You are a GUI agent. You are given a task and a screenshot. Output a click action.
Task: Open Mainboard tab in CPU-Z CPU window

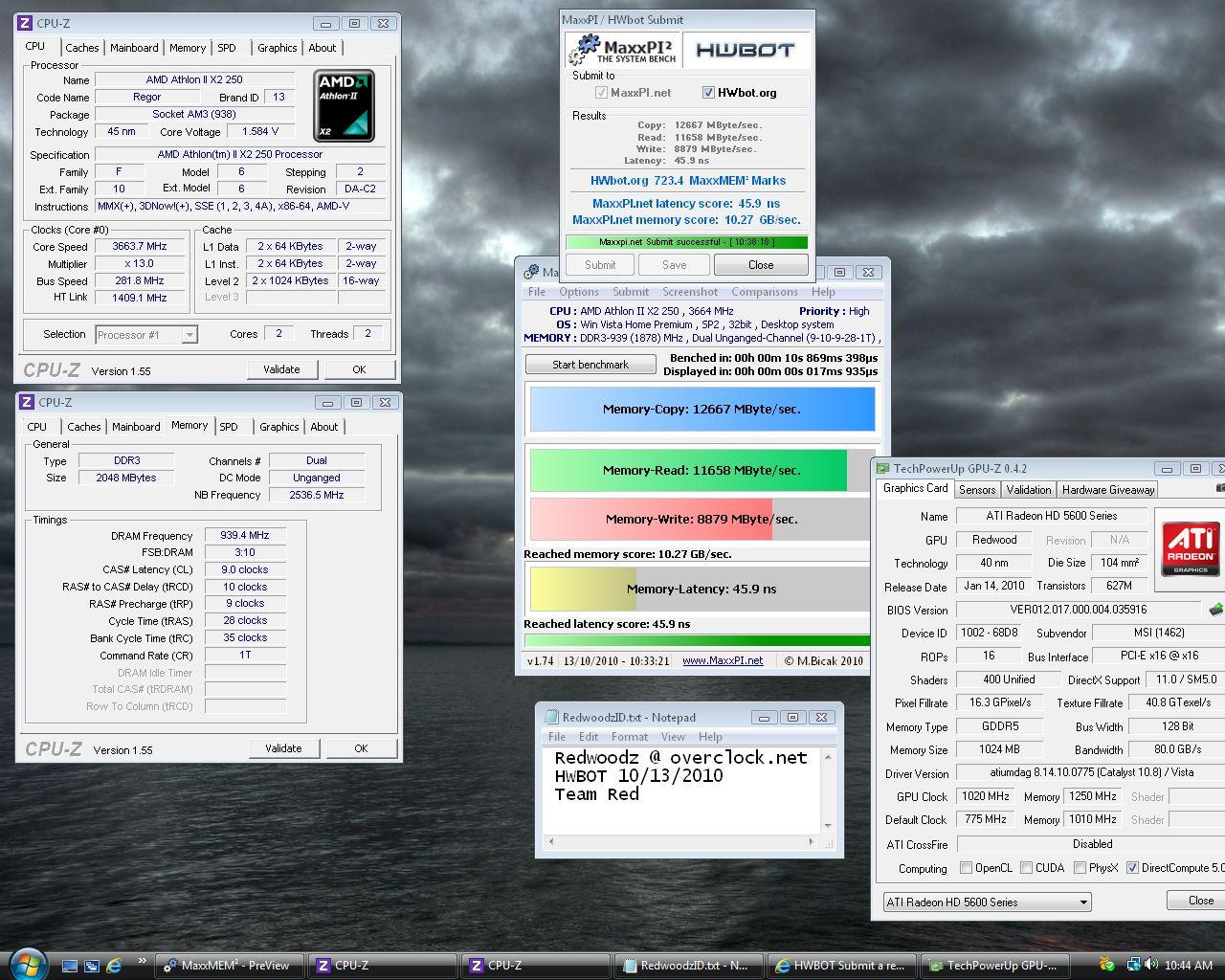tap(134, 48)
